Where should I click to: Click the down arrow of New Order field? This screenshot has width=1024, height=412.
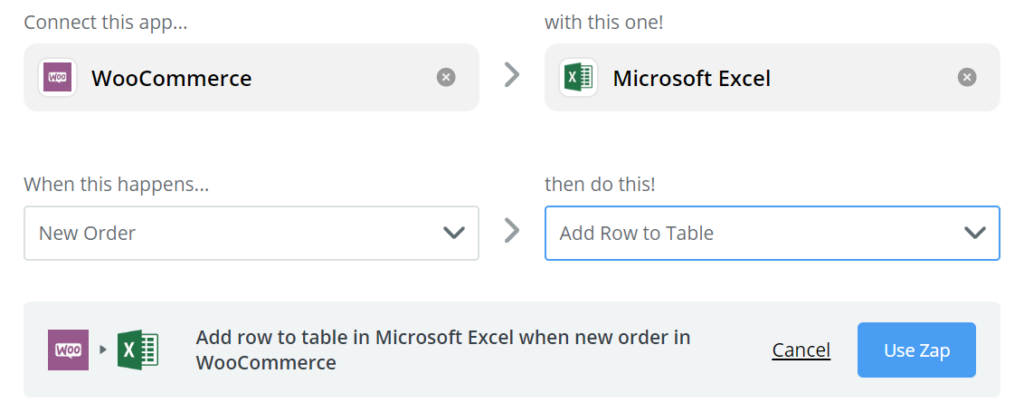[x=454, y=233]
